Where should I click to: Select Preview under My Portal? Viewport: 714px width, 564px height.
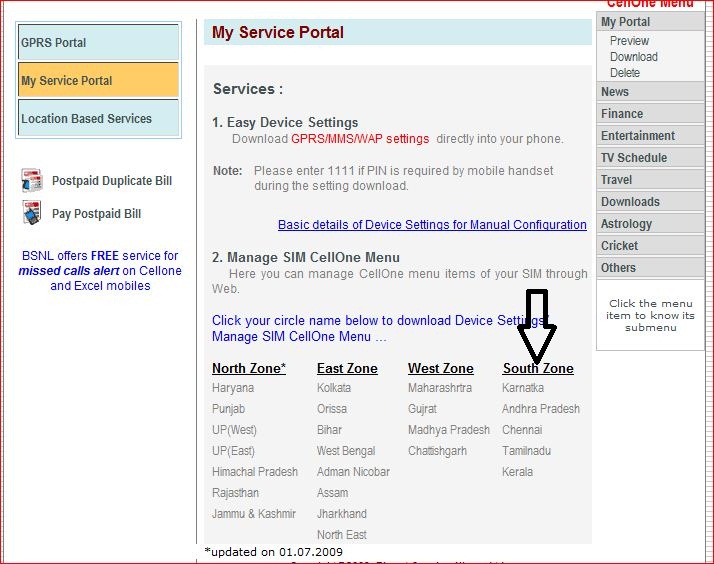tap(629, 41)
